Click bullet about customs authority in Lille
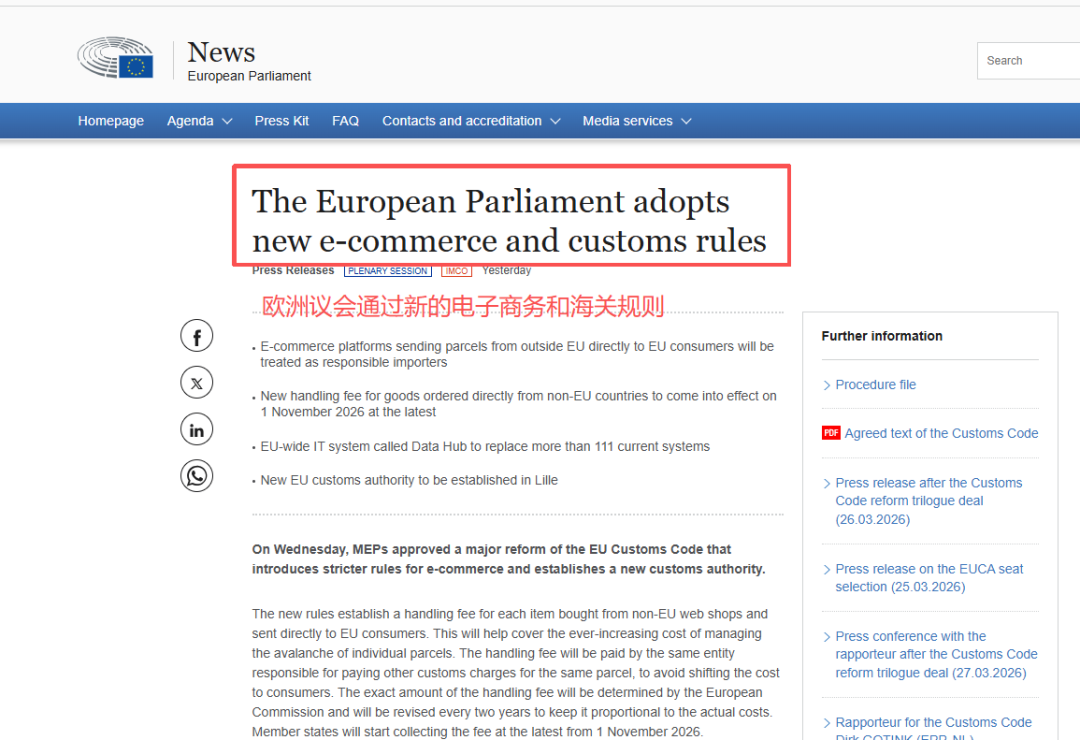This screenshot has width=1080, height=740. pos(409,480)
